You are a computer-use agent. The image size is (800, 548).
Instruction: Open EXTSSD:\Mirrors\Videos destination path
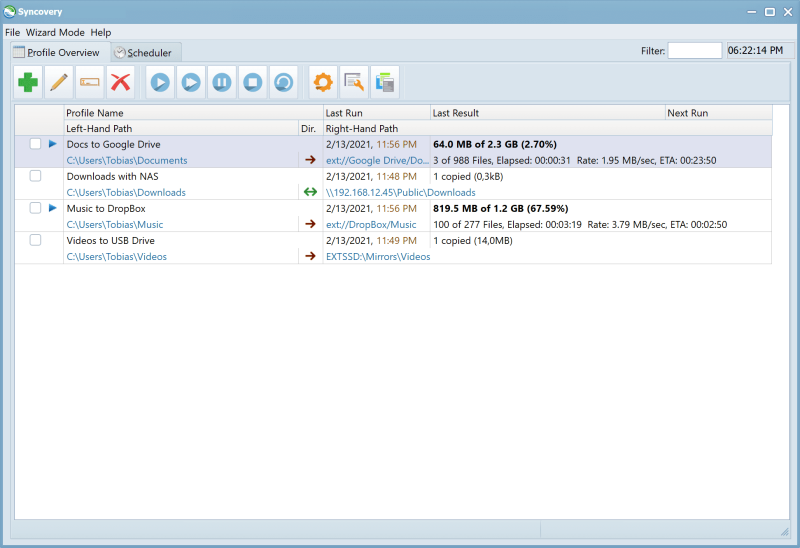pos(378,257)
